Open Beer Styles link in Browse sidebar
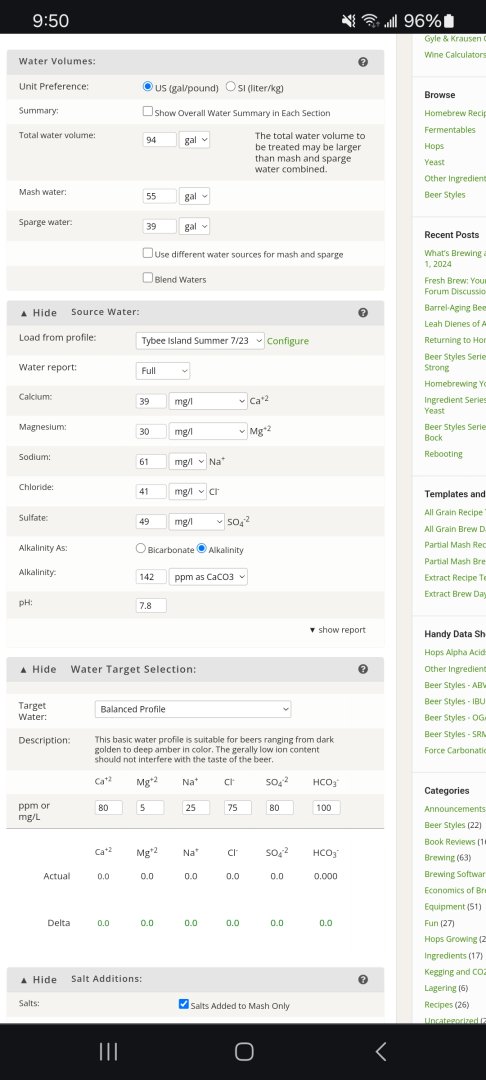Viewport: 486px width, 1080px height. click(445, 195)
